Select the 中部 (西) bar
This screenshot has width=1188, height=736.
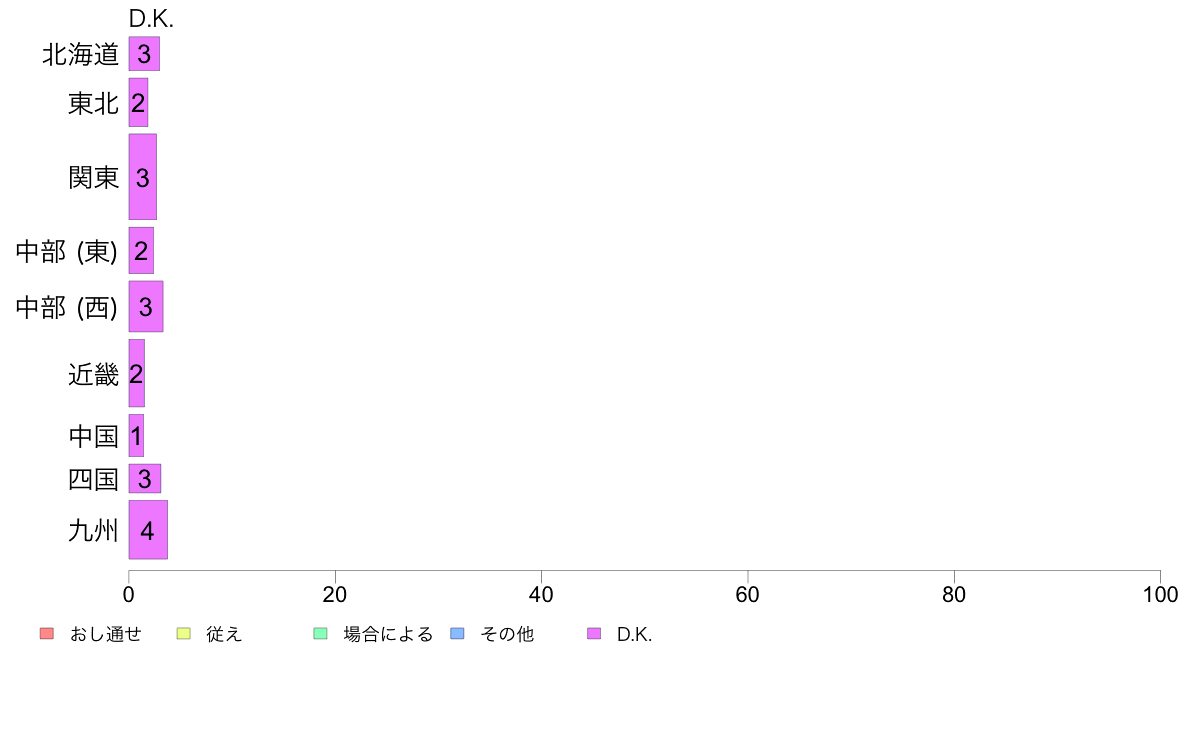(x=145, y=306)
